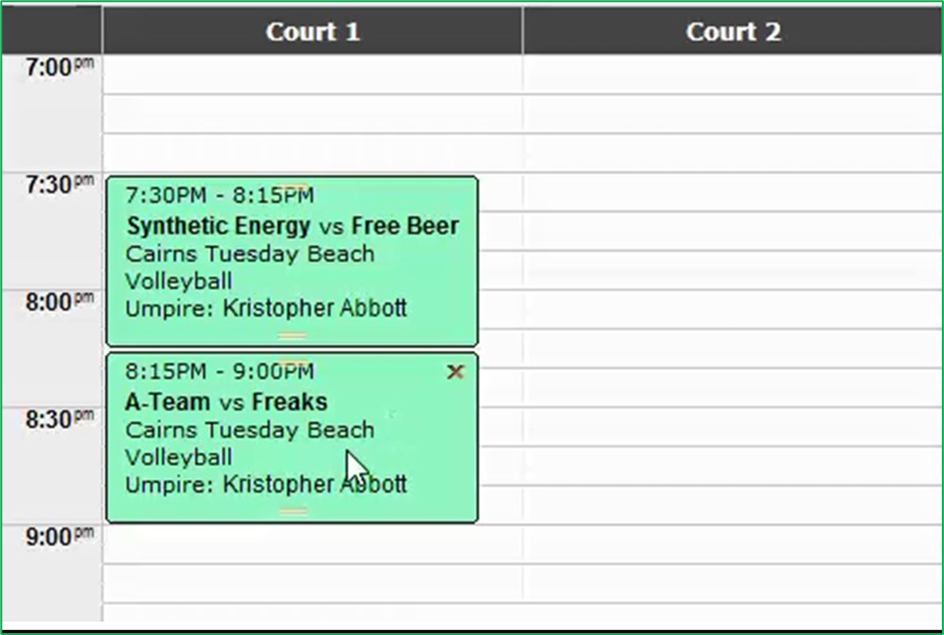This screenshot has width=944, height=635.
Task: Select the Court 2 column header
Action: coord(733,31)
